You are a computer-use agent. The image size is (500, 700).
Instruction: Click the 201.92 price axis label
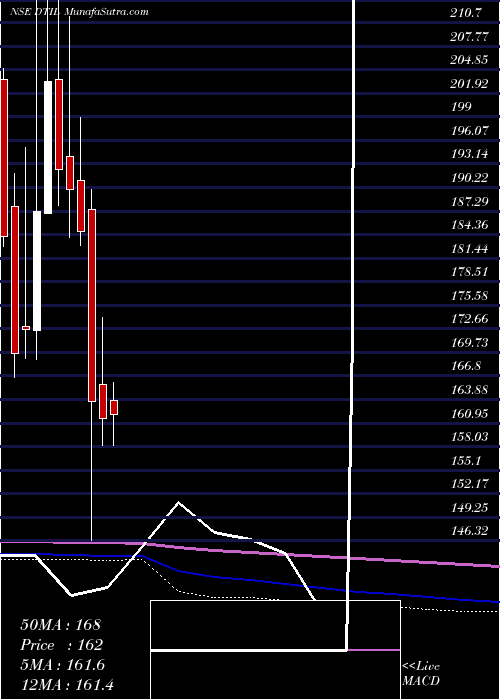(x=469, y=83)
